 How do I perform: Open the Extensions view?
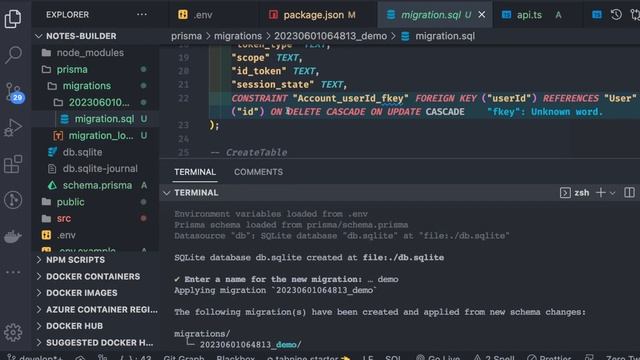point(13,164)
